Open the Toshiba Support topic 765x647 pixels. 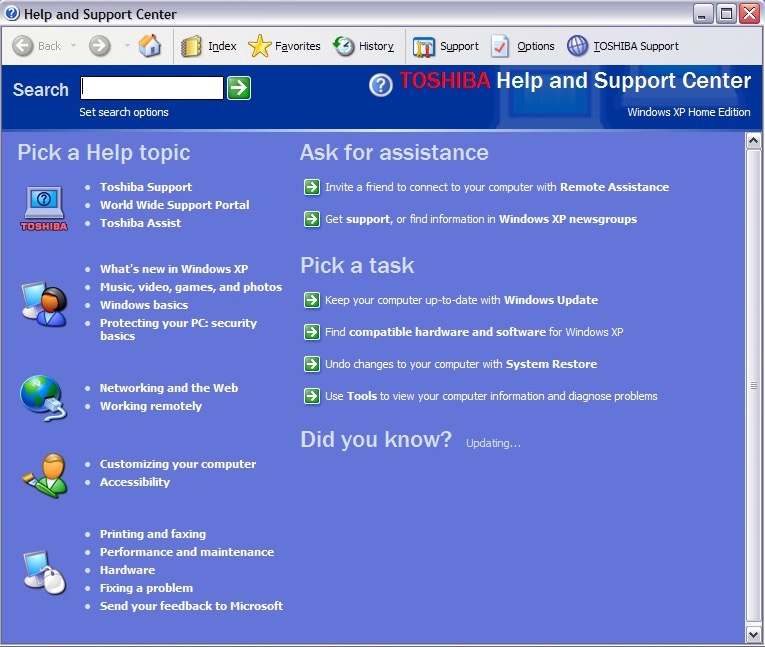click(x=146, y=187)
